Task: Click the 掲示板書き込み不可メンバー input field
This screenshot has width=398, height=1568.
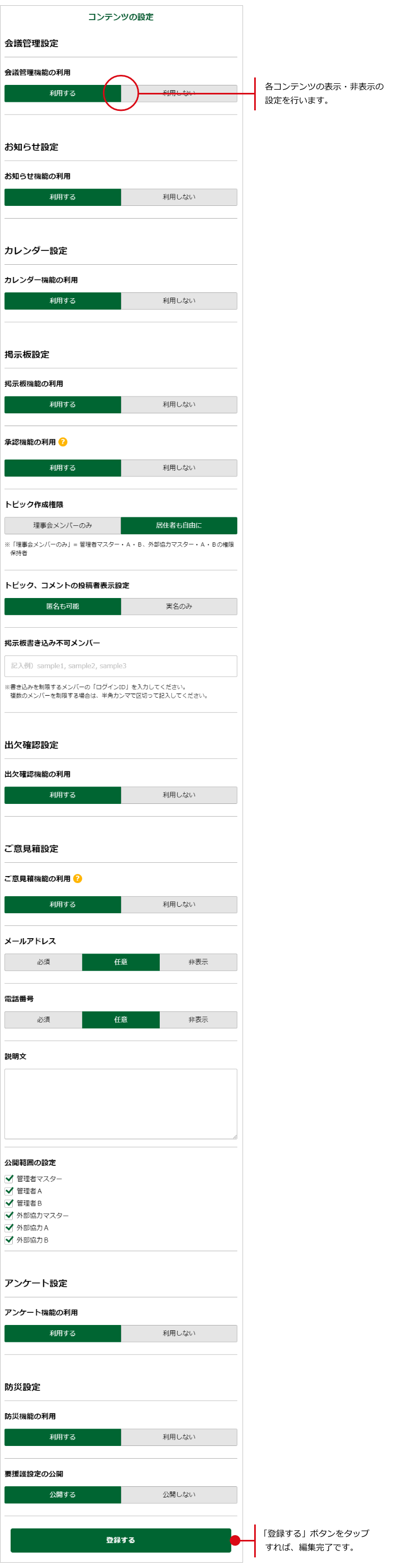Action: [120, 666]
